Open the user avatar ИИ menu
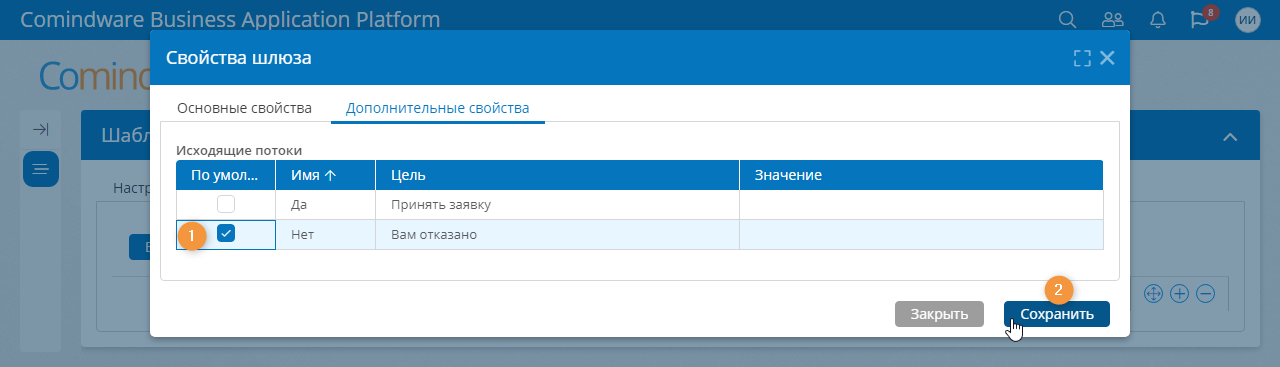The image size is (1280, 367). 1248,20
